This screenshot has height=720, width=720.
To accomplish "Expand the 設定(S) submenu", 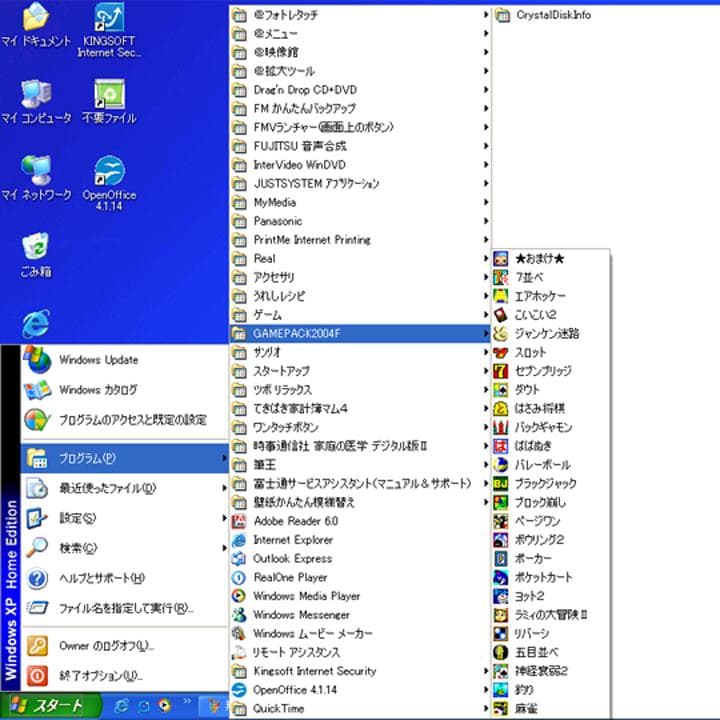I will tap(125, 518).
